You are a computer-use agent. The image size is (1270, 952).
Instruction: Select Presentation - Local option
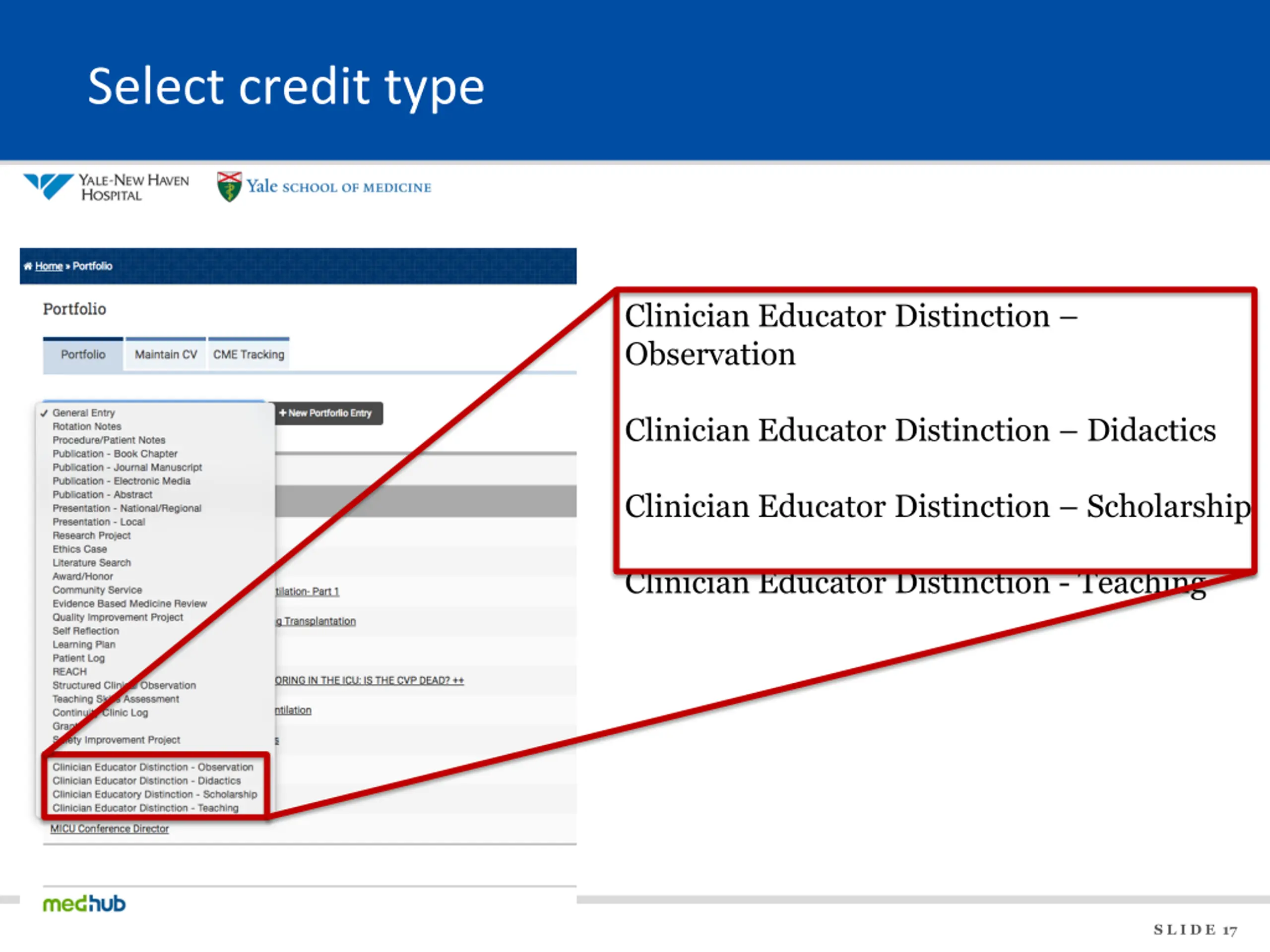[99, 522]
